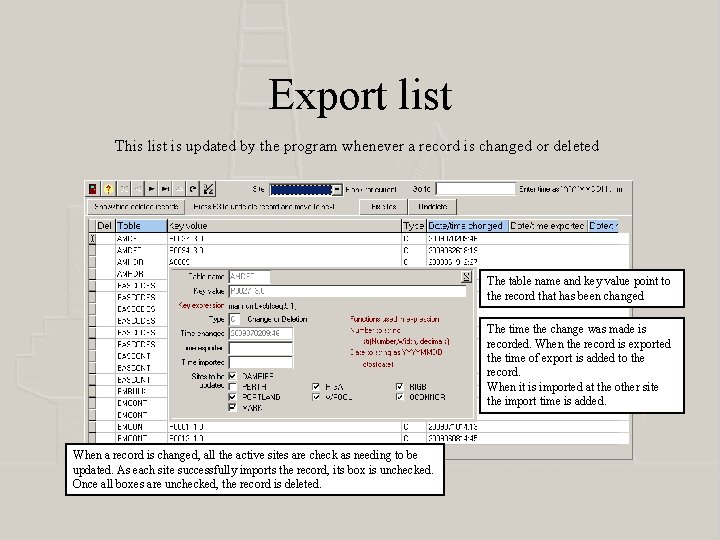Select the EMBUILD table row cell
Screen dimensions: 720x540
(x=141, y=391)
